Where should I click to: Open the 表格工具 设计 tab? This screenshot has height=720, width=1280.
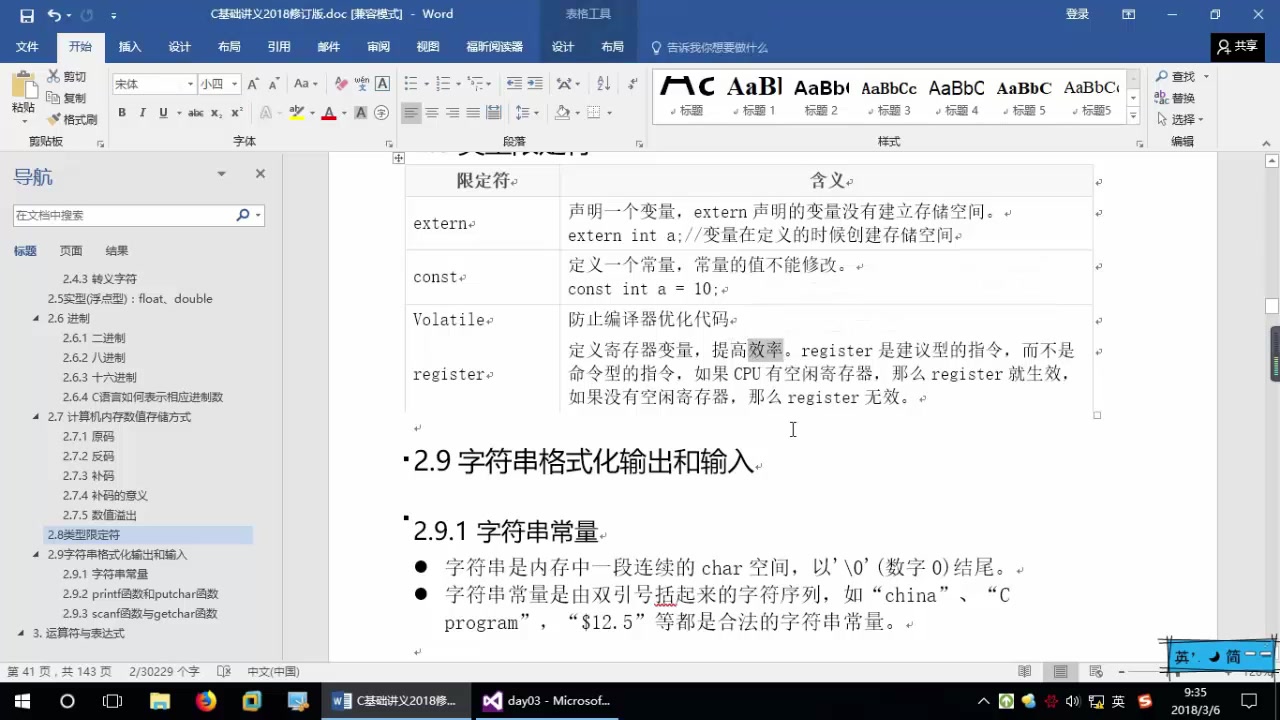[562, 47]
